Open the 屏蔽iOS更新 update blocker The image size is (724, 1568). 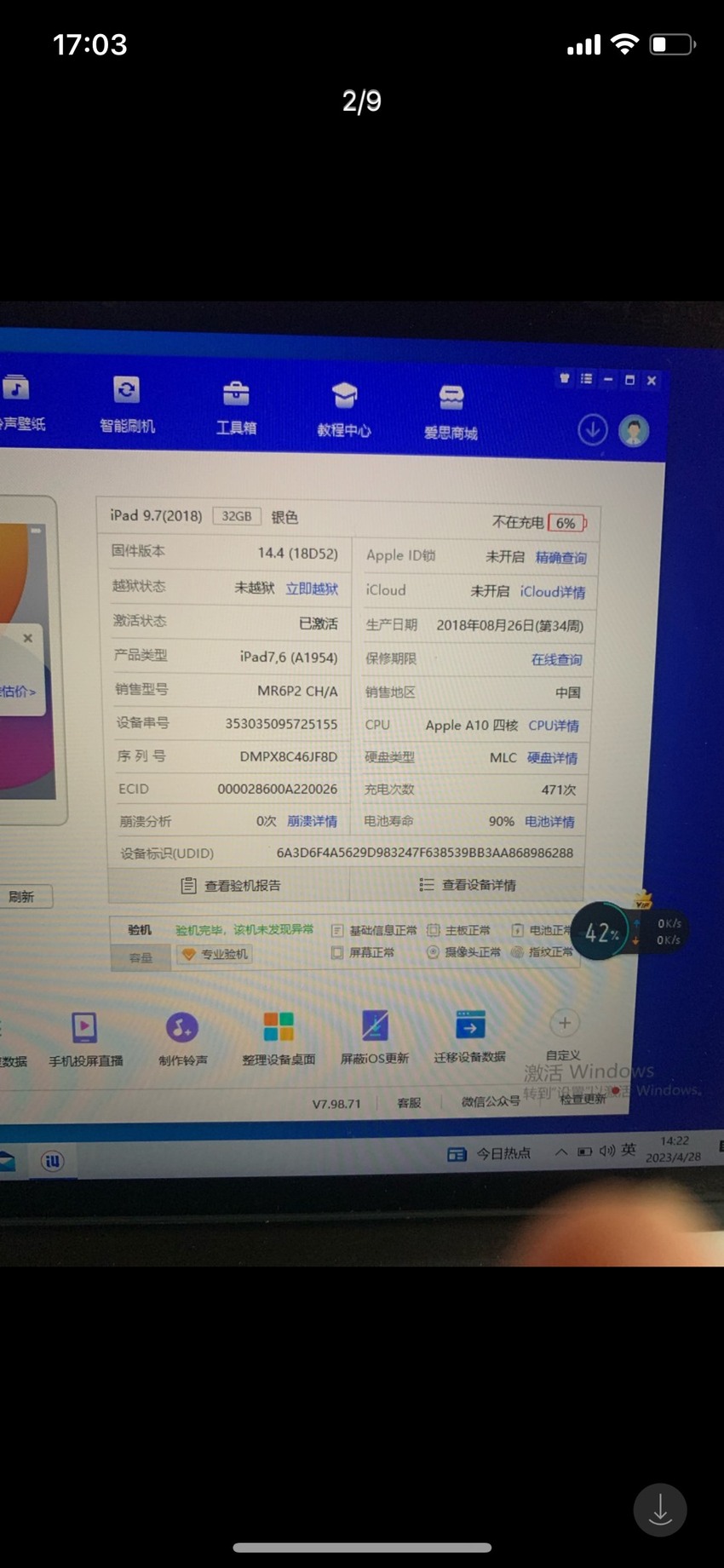pyautogui.click(x=375, y=1037)
